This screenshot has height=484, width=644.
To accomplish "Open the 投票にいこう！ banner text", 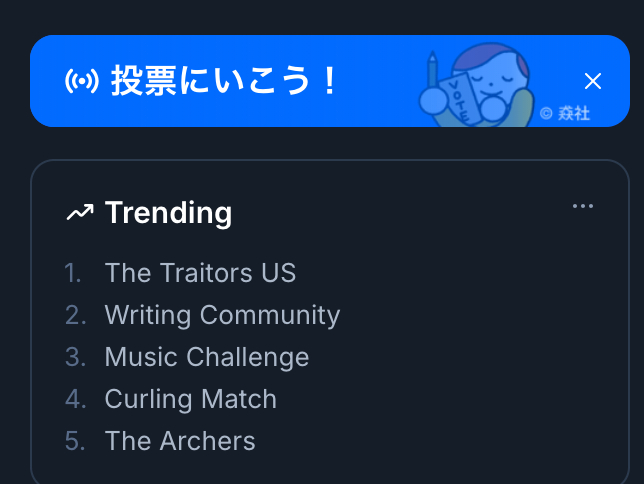I will click(225, 82).
